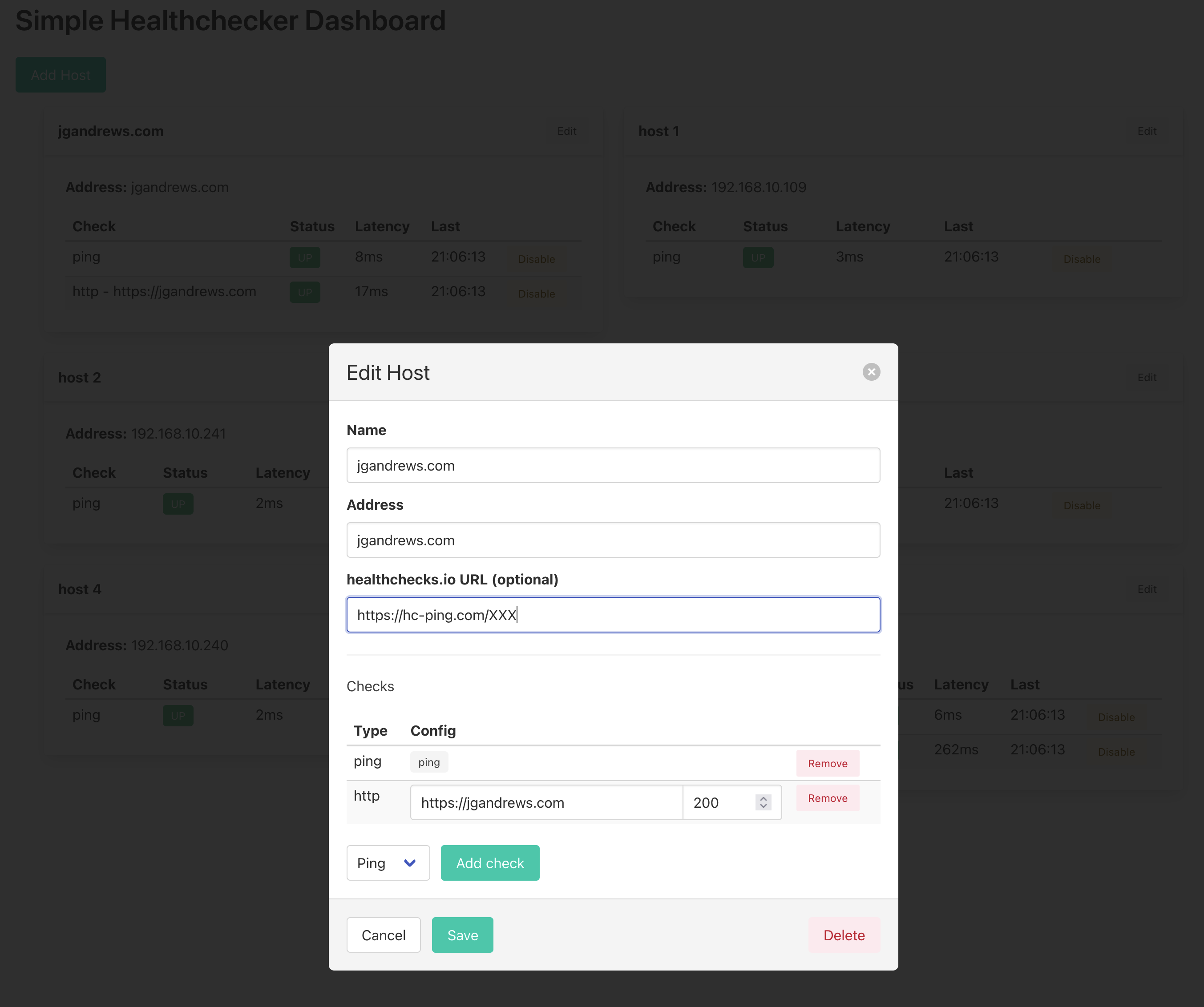Save the host changes
This screenshot has height=1007, width=1204.
click(462, 935)
